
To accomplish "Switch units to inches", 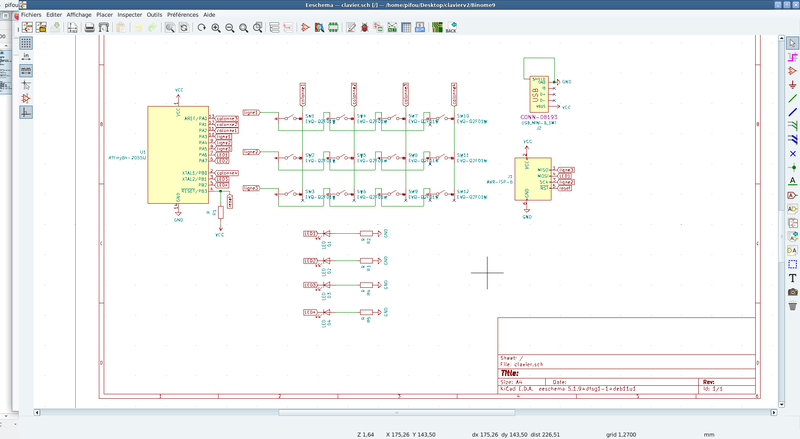I will coord(26,57).
